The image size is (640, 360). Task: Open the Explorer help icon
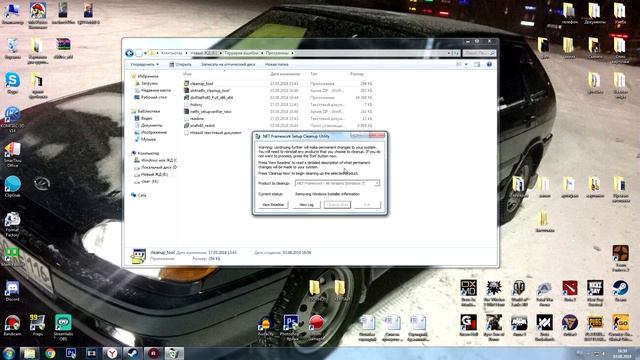[x=489, y=64]
